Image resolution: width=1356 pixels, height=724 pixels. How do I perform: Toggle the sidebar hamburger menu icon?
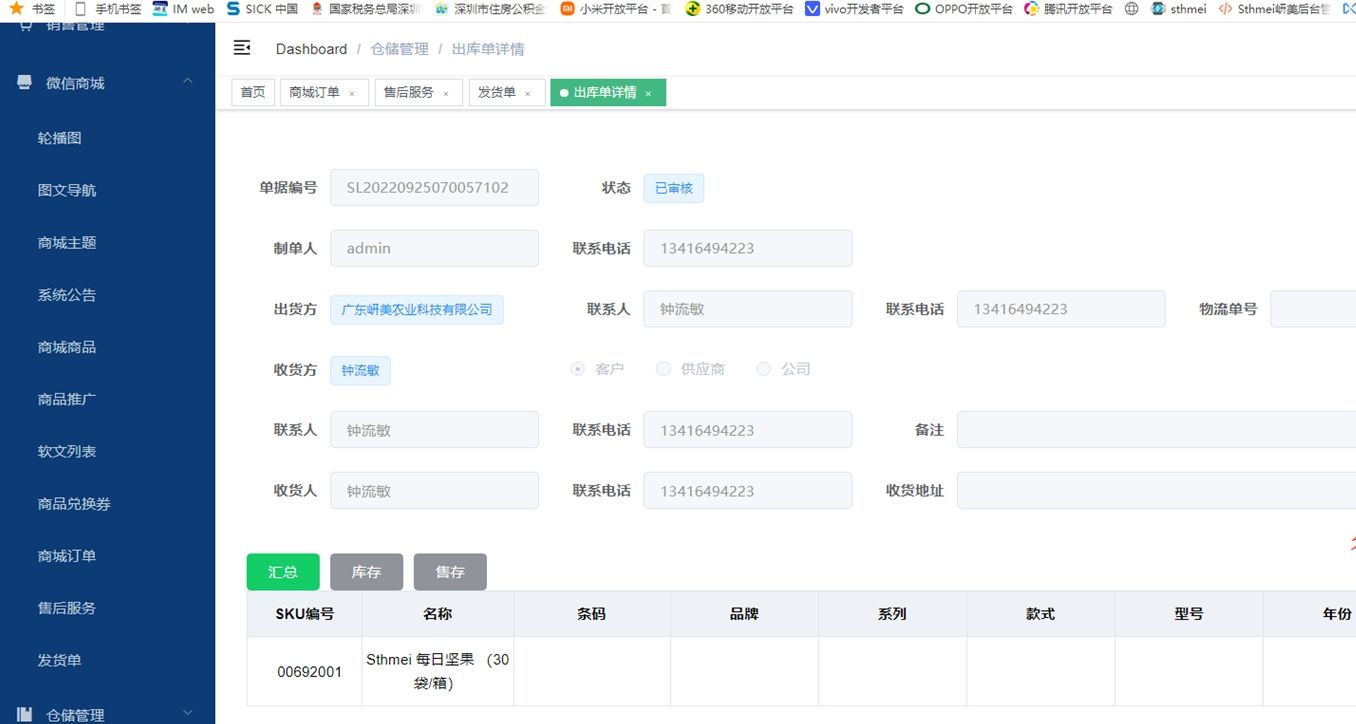[x=241, y=48]
